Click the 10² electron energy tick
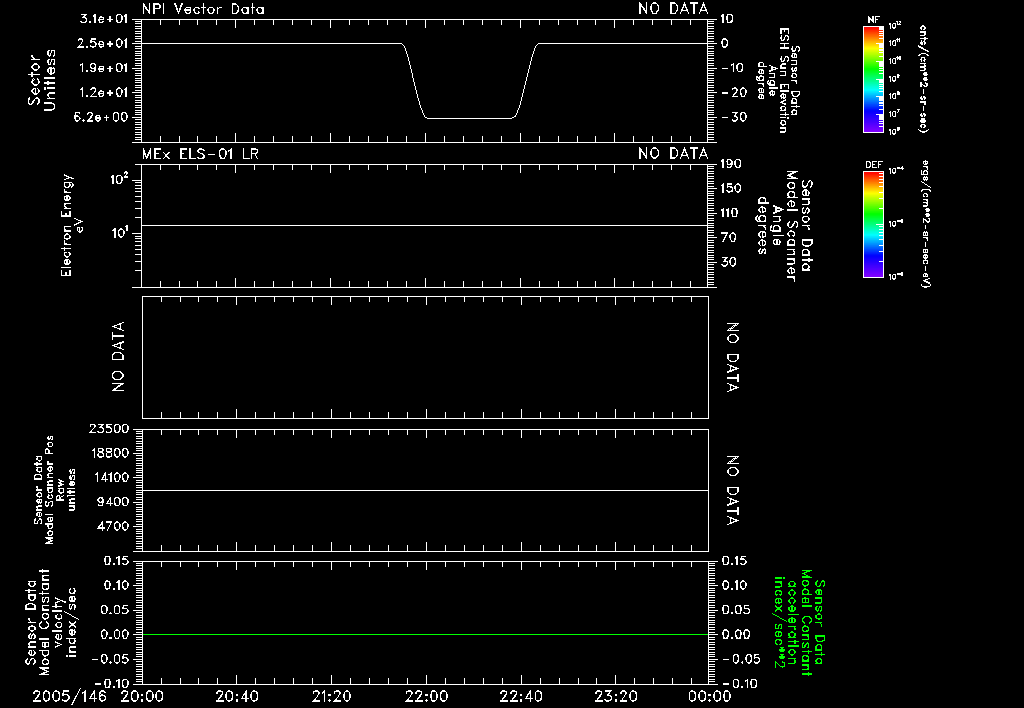The image size is (1024, 708). click(x=120, y=179)
